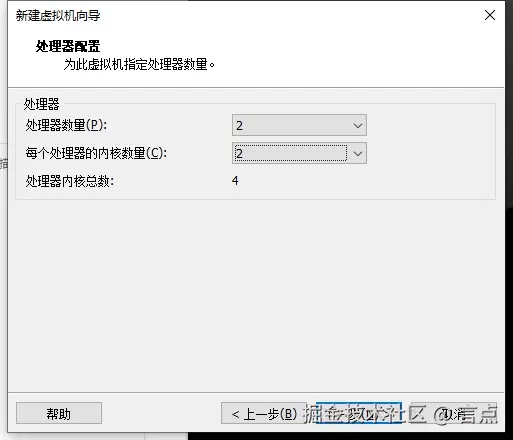The width and height of the screenshot is (513, 440).
Task: Click the empty gray area below the processor group
Action: [x=256, y=293]
